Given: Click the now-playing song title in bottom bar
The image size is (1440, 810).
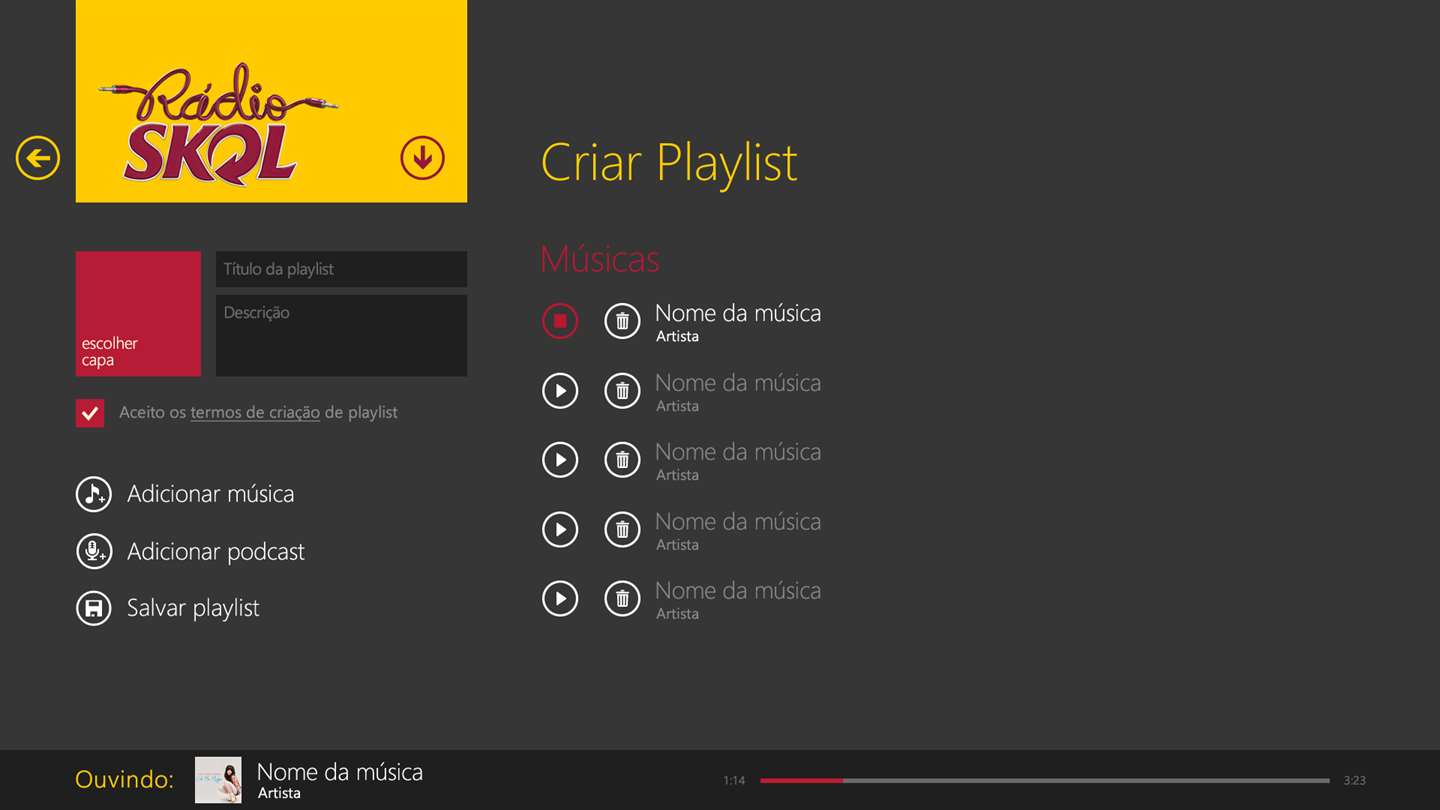Looking at the screenshot, I should (340, 772).
